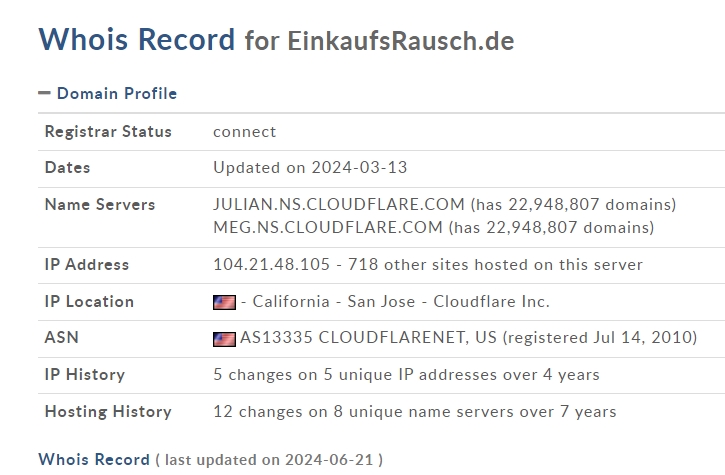This screenshot has height=475, width=725.
Task: Click the US flag in ASN row
Action: pyautogui.click(x=224, y=338)
